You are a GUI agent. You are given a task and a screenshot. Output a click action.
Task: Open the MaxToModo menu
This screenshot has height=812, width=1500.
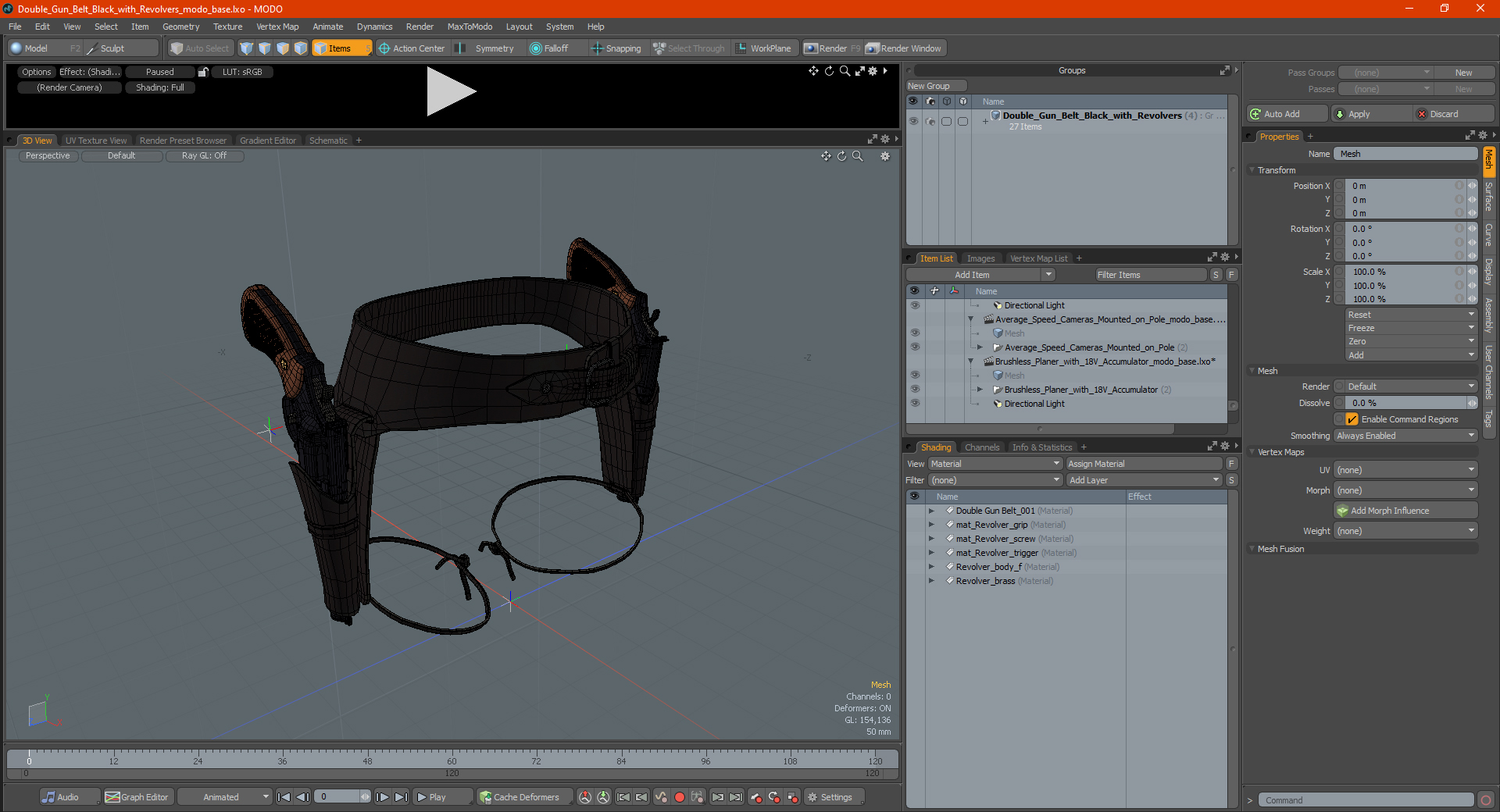(470, 27)
